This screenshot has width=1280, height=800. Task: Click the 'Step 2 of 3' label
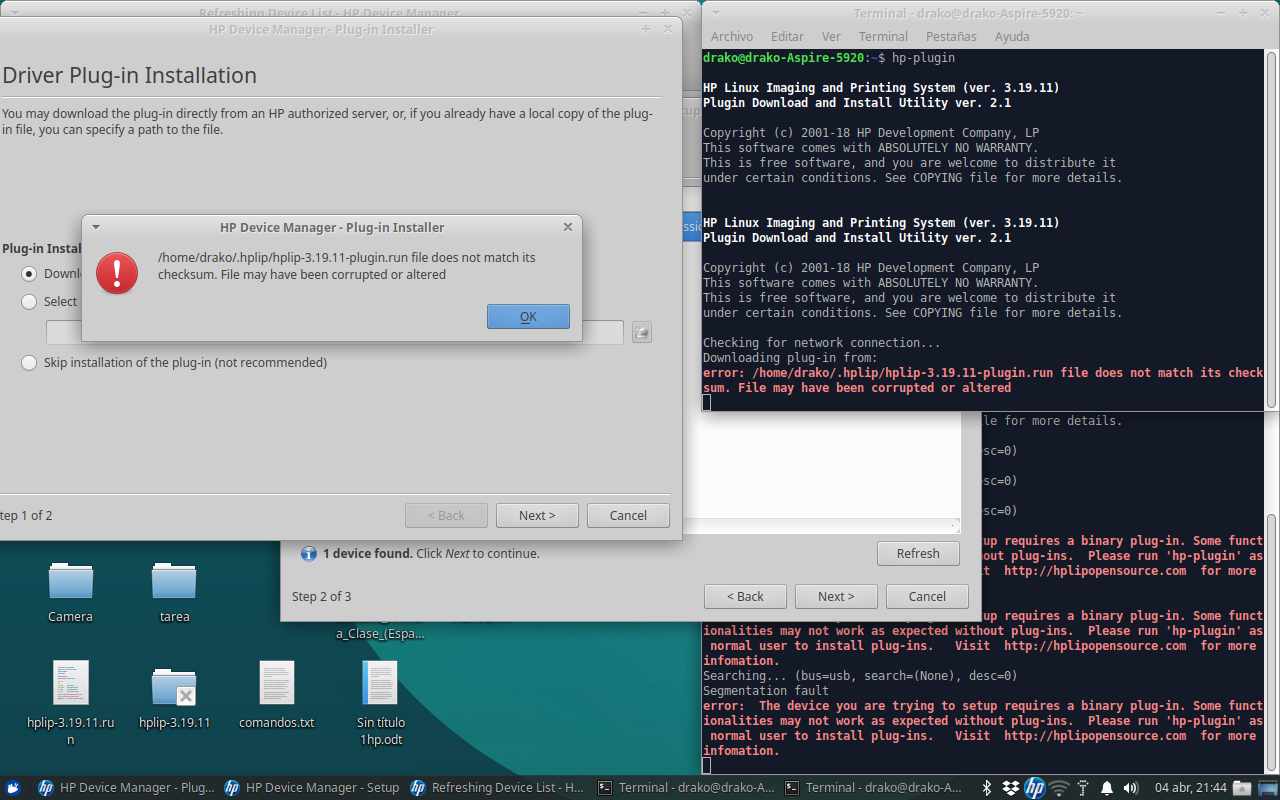click(x=322, y=596)
